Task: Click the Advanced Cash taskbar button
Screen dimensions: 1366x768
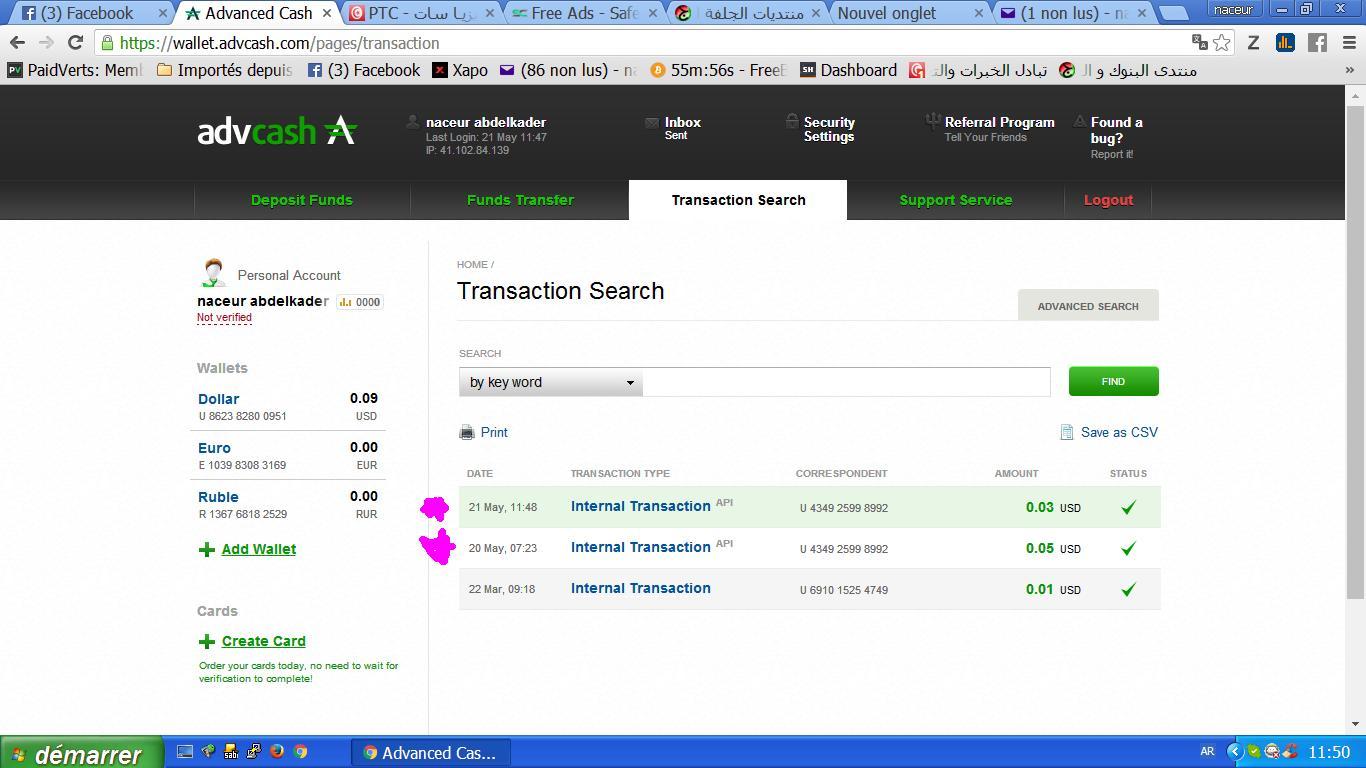Action: tap(430, 753)
